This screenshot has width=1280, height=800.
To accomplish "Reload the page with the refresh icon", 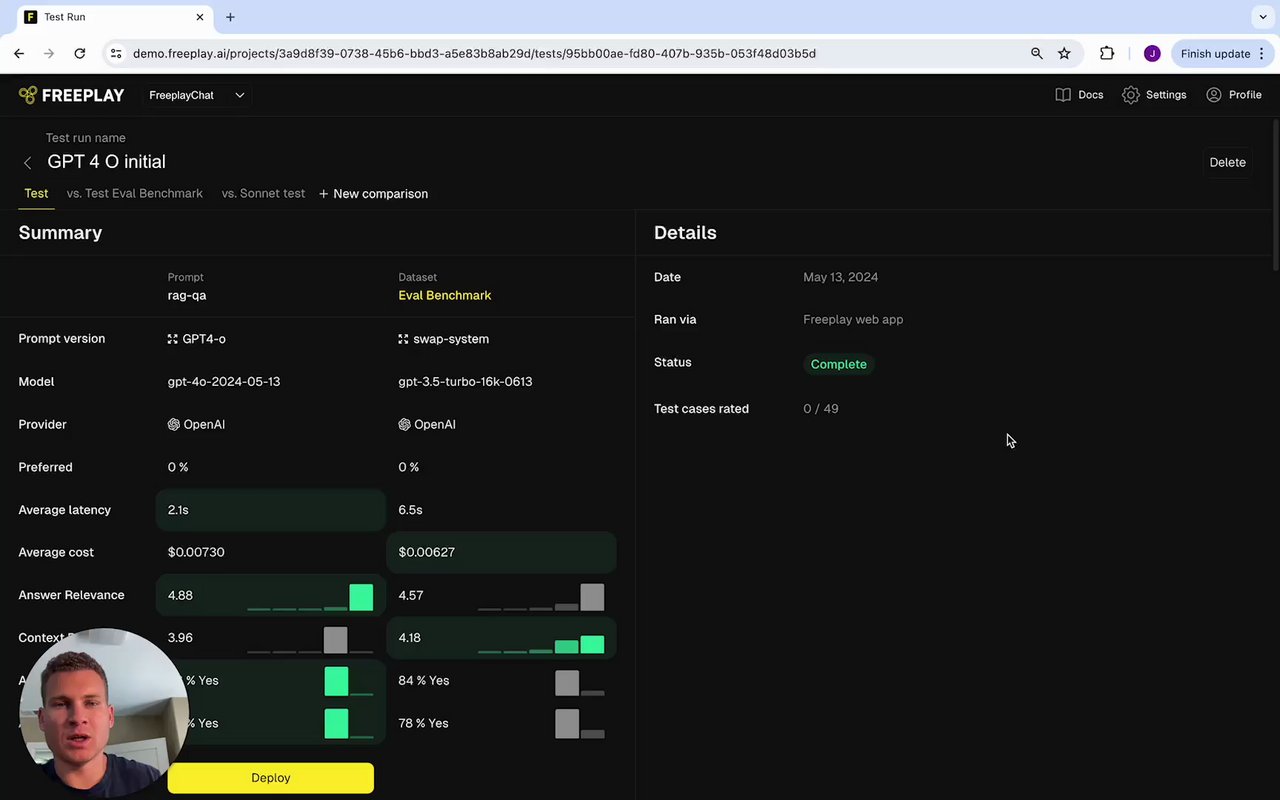I will pos(80,53).
